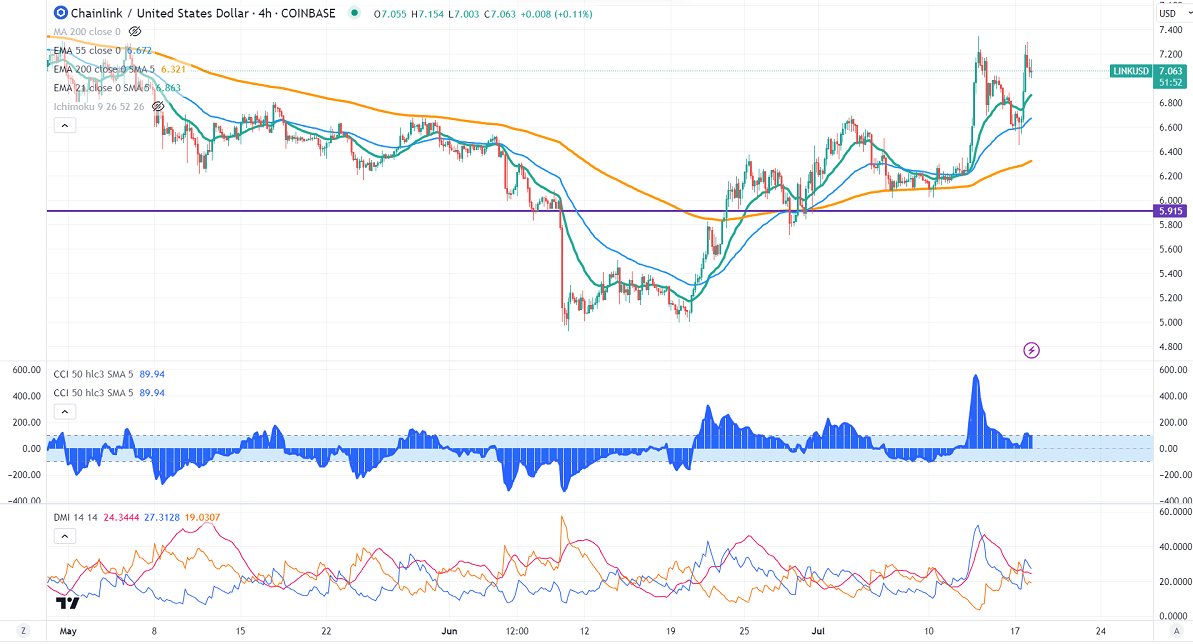Select the EMA 21 close 0 SMA 5 legend

(102, 88)
